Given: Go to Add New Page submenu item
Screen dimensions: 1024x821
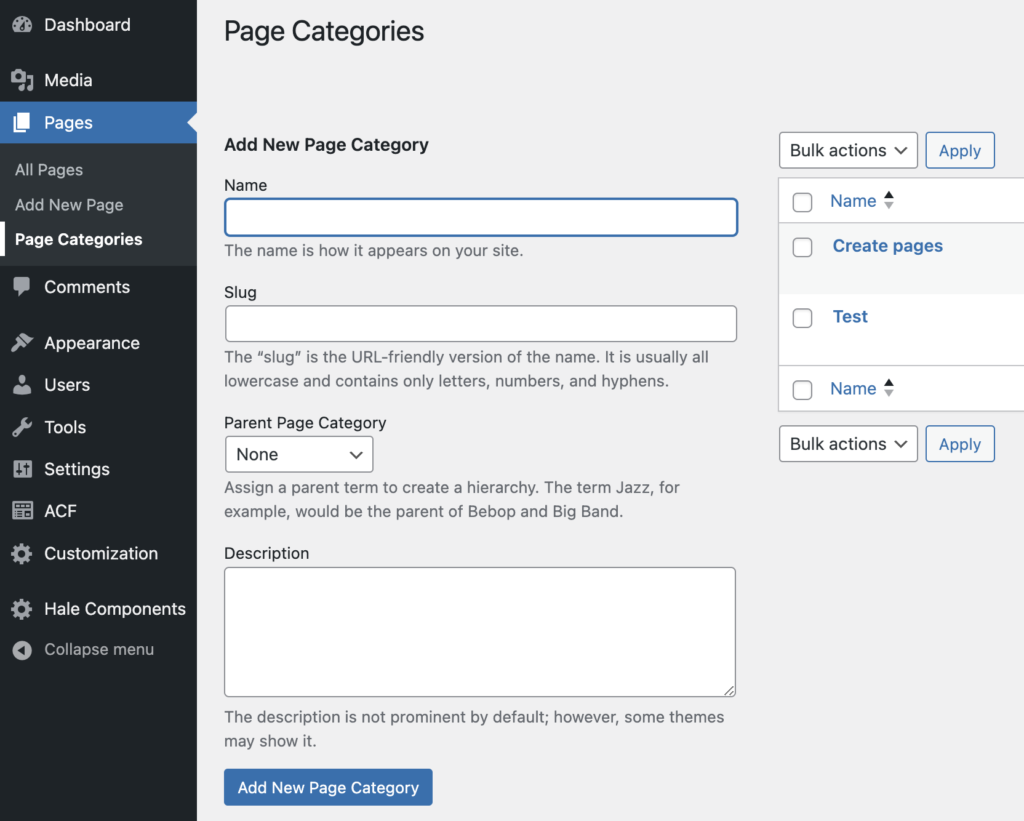Looking at the screenshot, I should [x=69, y=205].
